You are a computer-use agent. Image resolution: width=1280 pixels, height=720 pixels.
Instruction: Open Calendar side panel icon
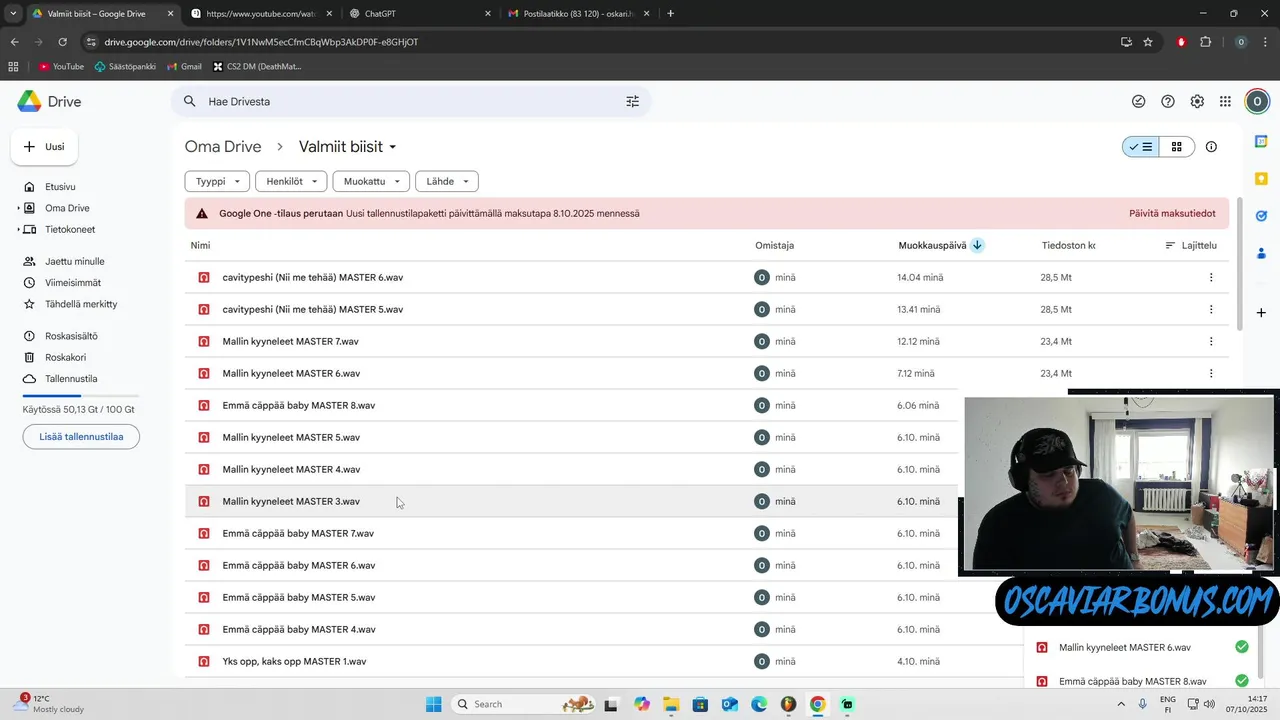(1261, 142)
